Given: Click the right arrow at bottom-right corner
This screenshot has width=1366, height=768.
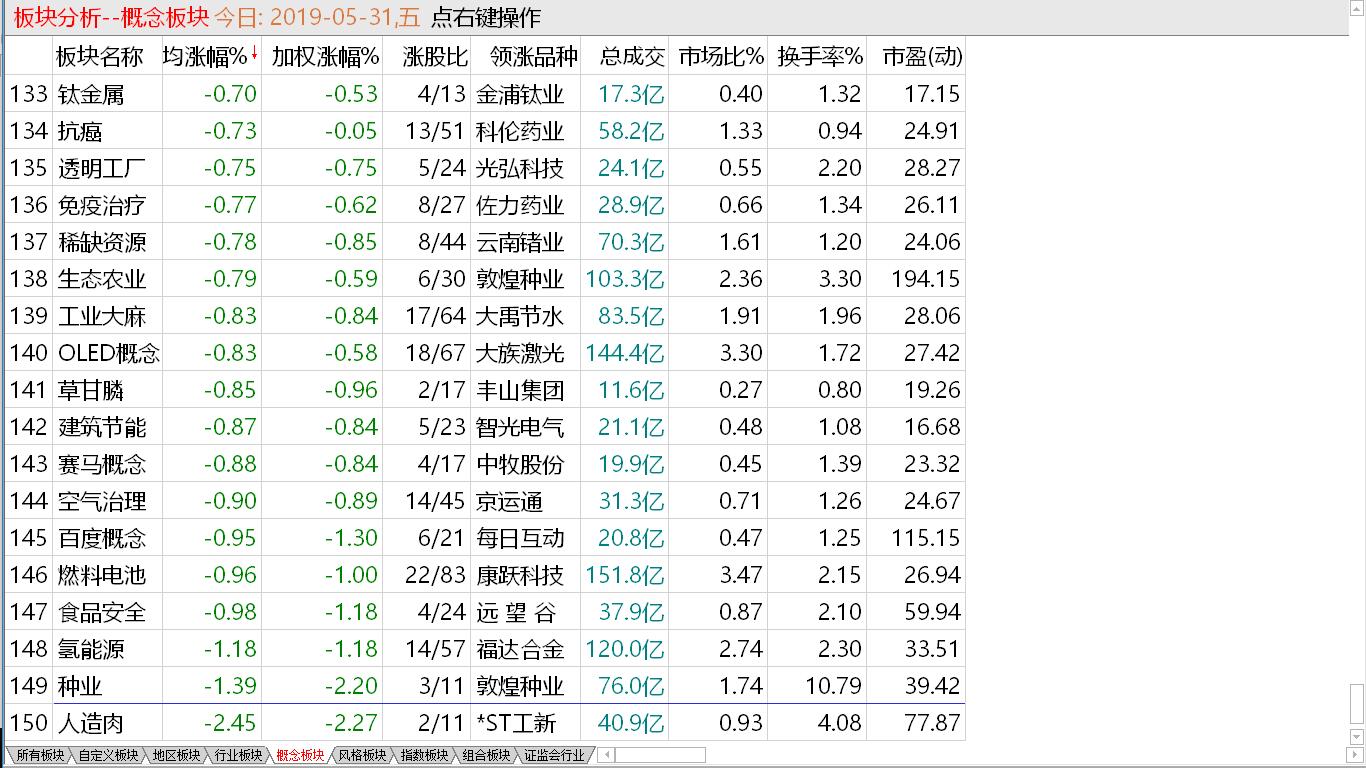Looking at the screenshot, I should click(x=1357, y=755).
